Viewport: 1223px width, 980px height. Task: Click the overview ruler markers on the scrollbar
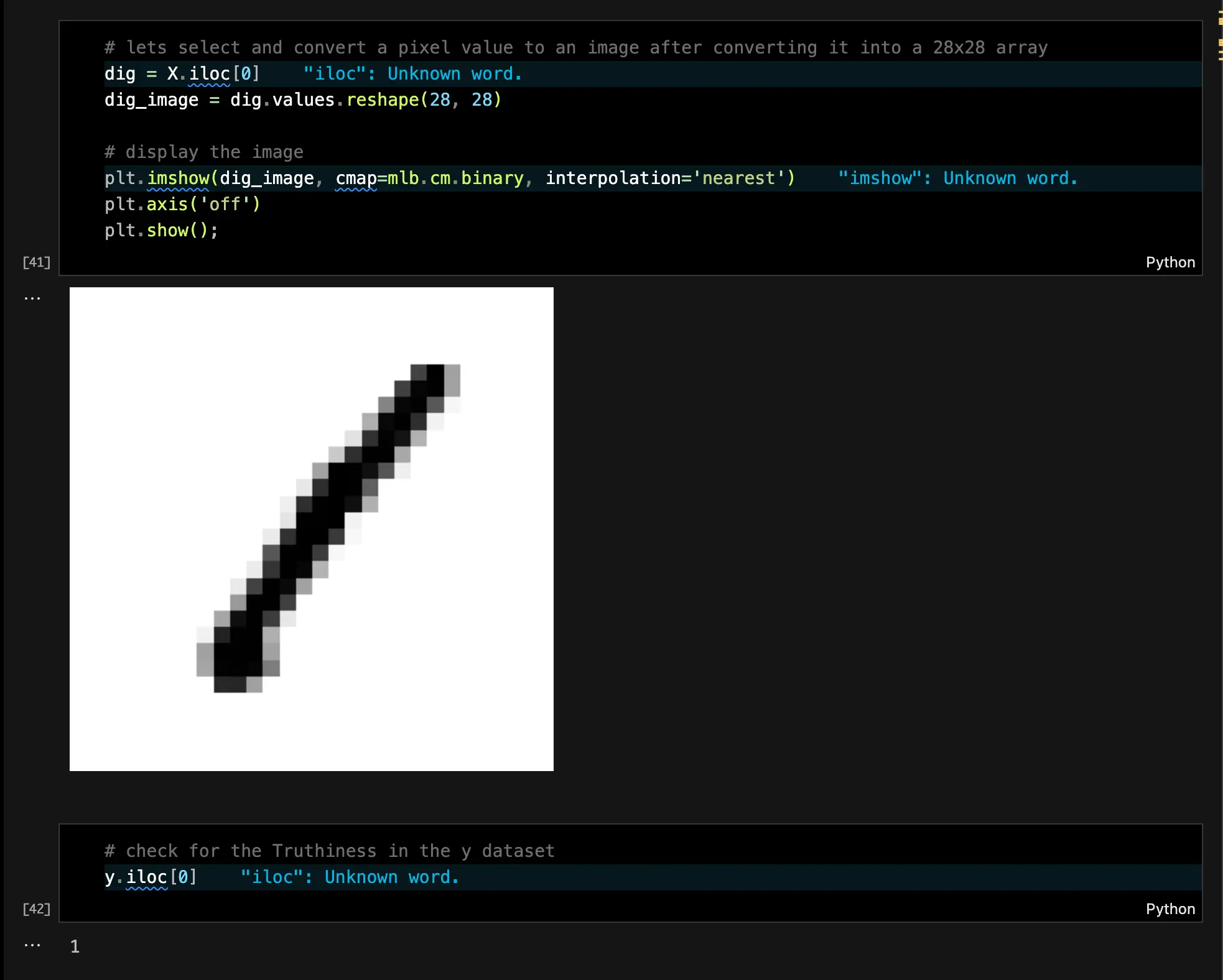click(x=1220, y=36)
